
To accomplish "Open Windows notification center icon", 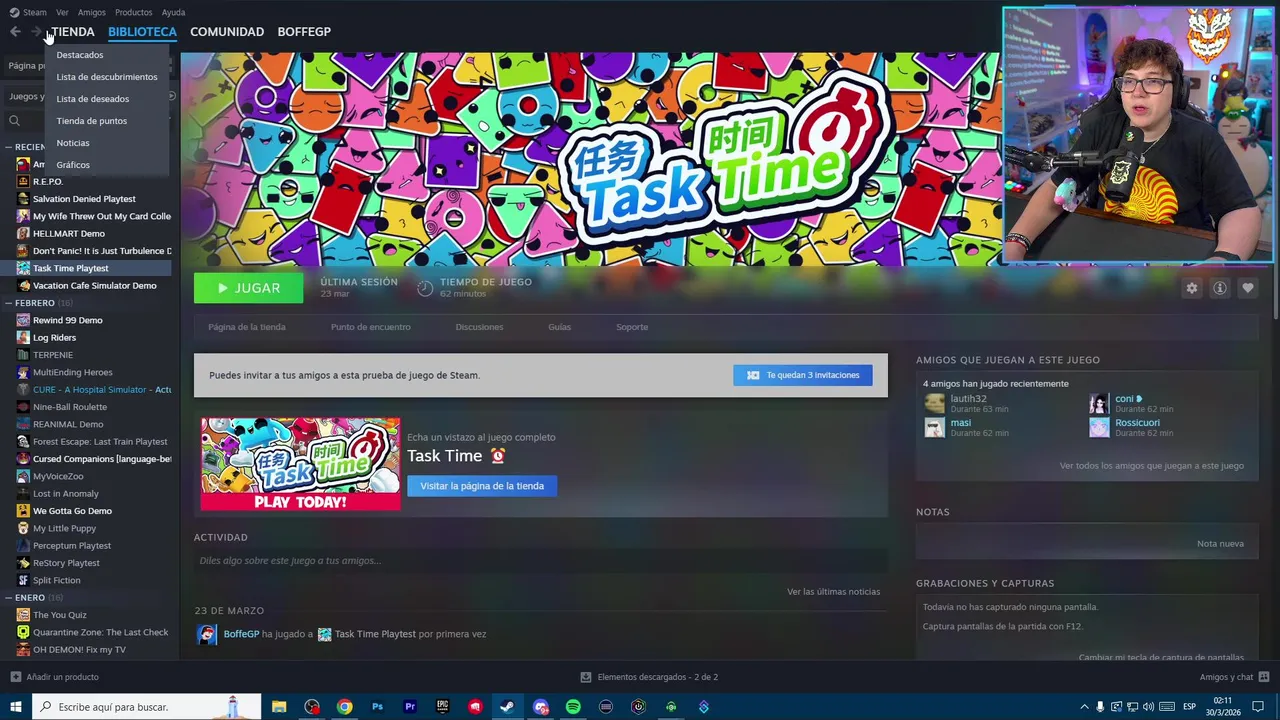I will click(x=1258, y=707).
